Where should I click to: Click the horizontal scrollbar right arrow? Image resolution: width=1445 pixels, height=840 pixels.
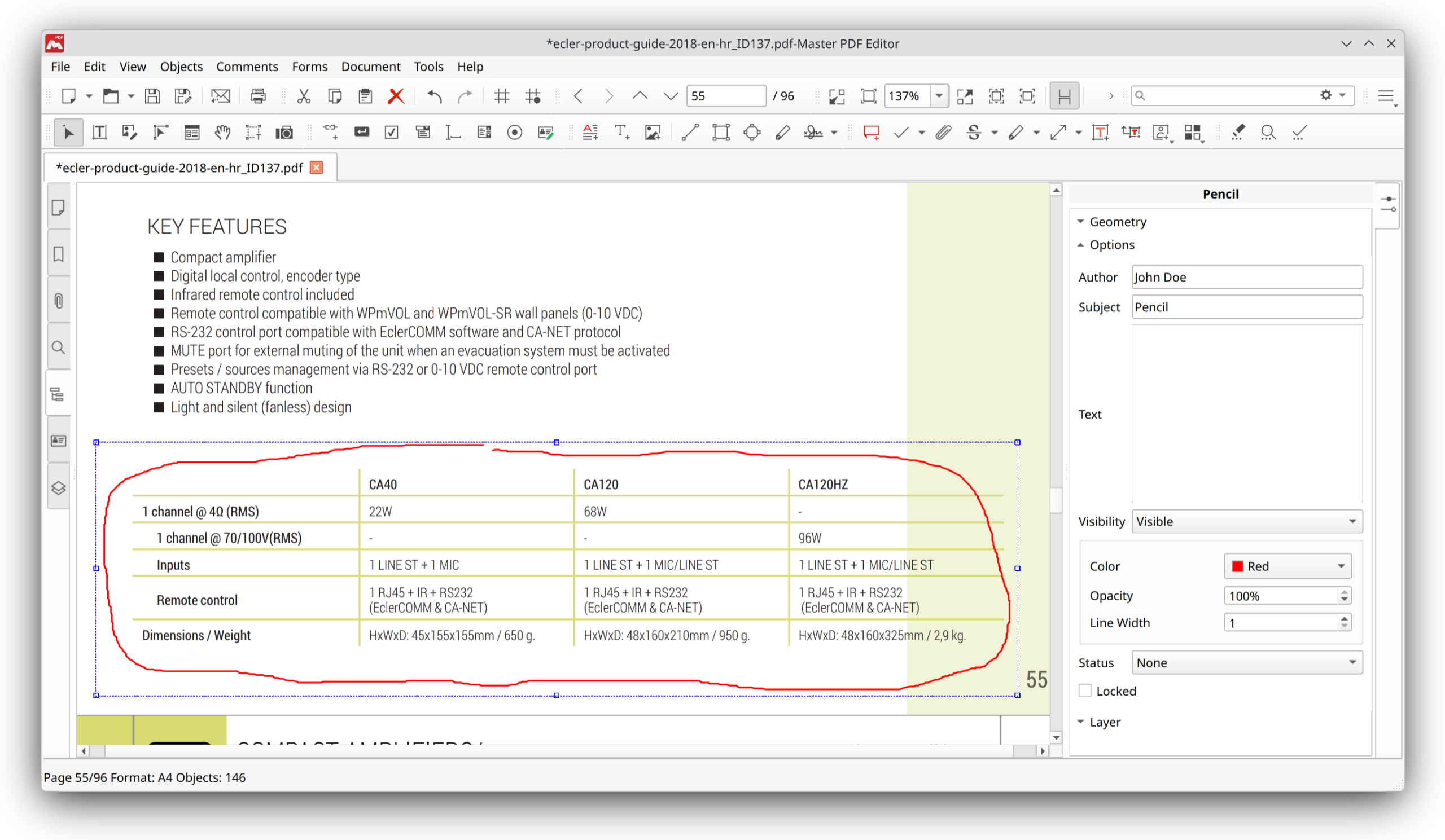1043,751
